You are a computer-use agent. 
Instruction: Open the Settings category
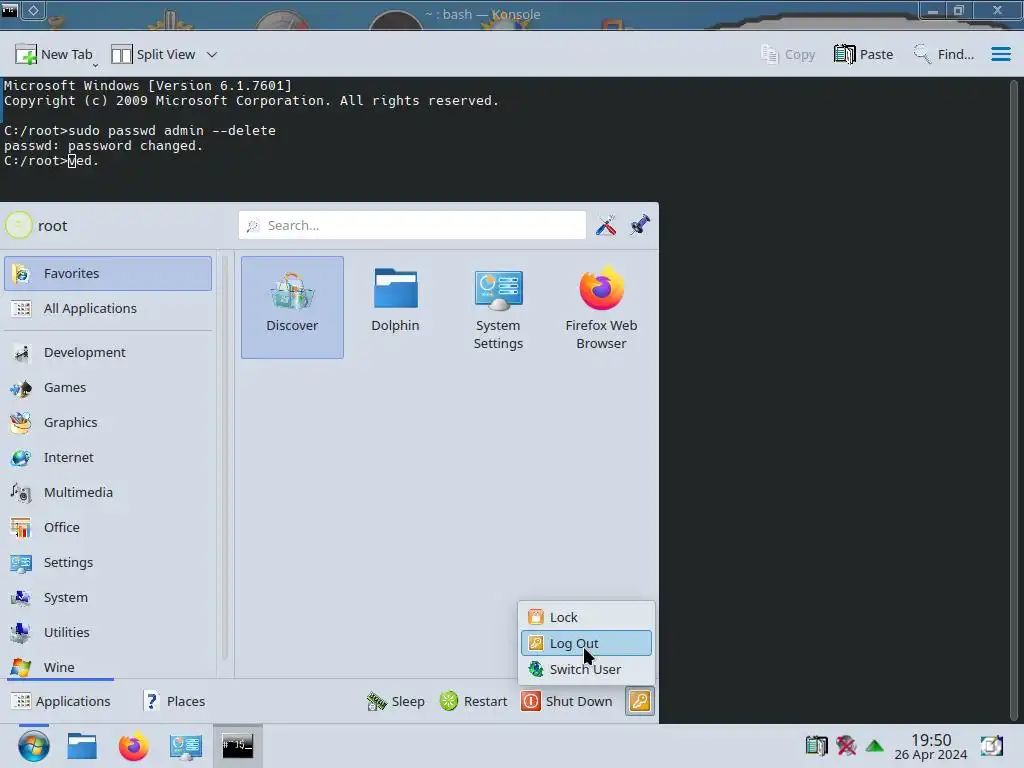[x=108, y=562]
